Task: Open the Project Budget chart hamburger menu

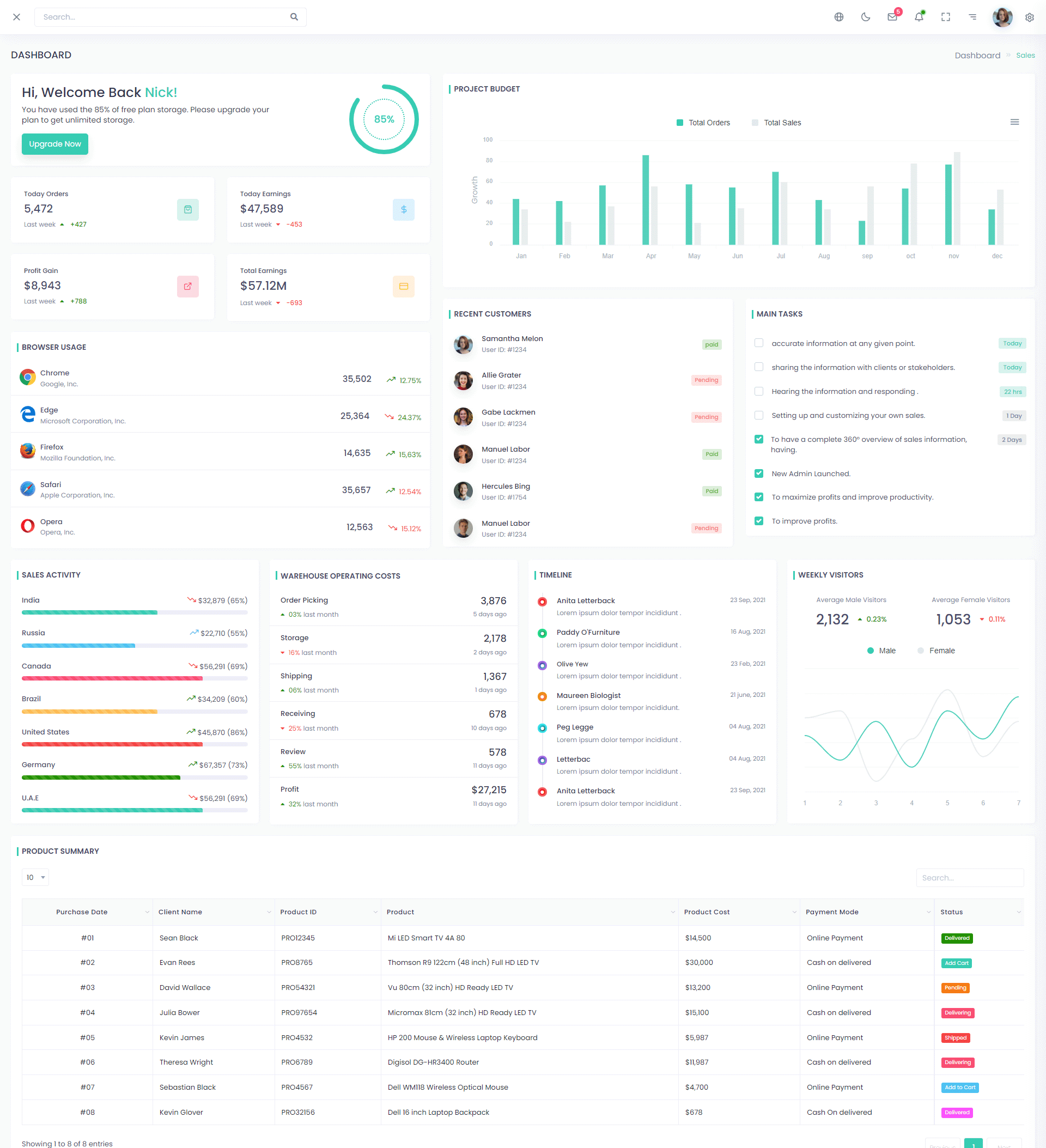Action: [x=1014, y=123]
